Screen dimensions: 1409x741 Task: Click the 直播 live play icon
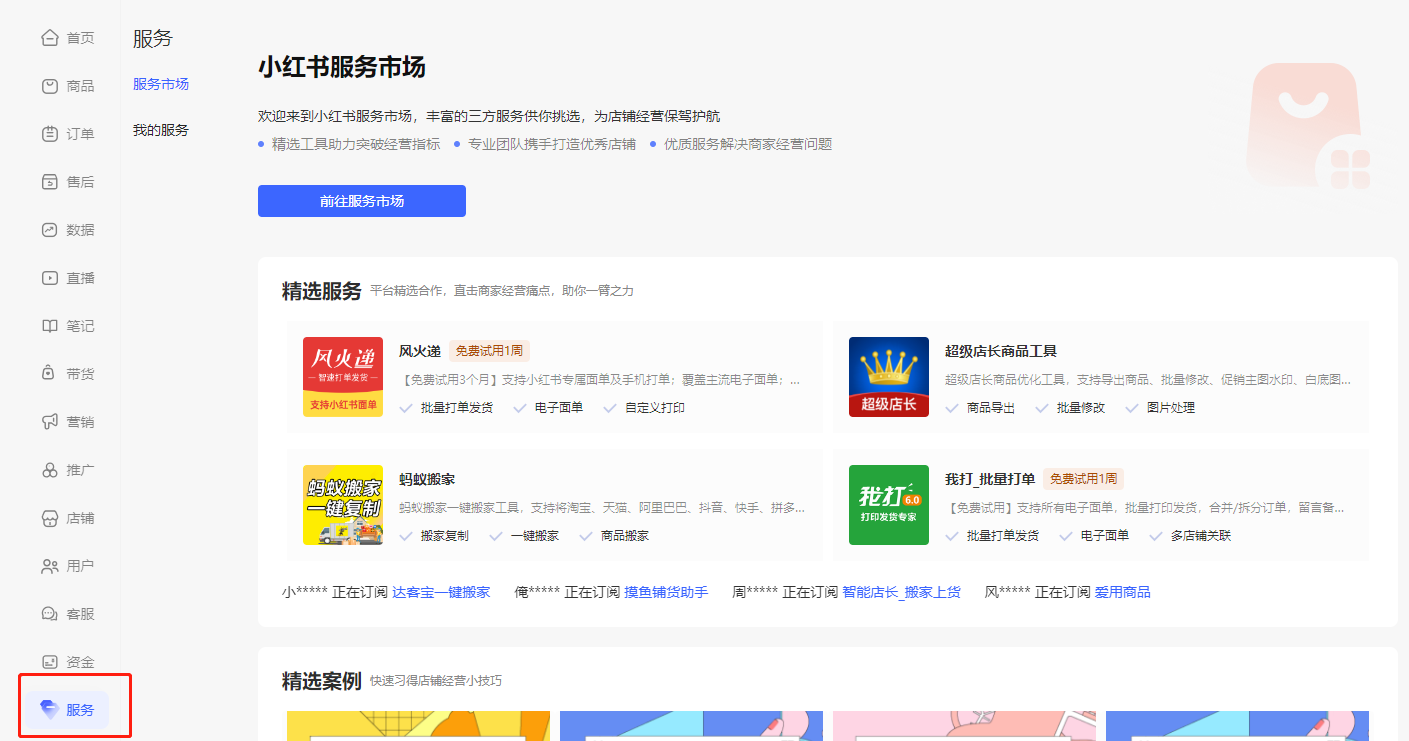click(x=50, y=278)
